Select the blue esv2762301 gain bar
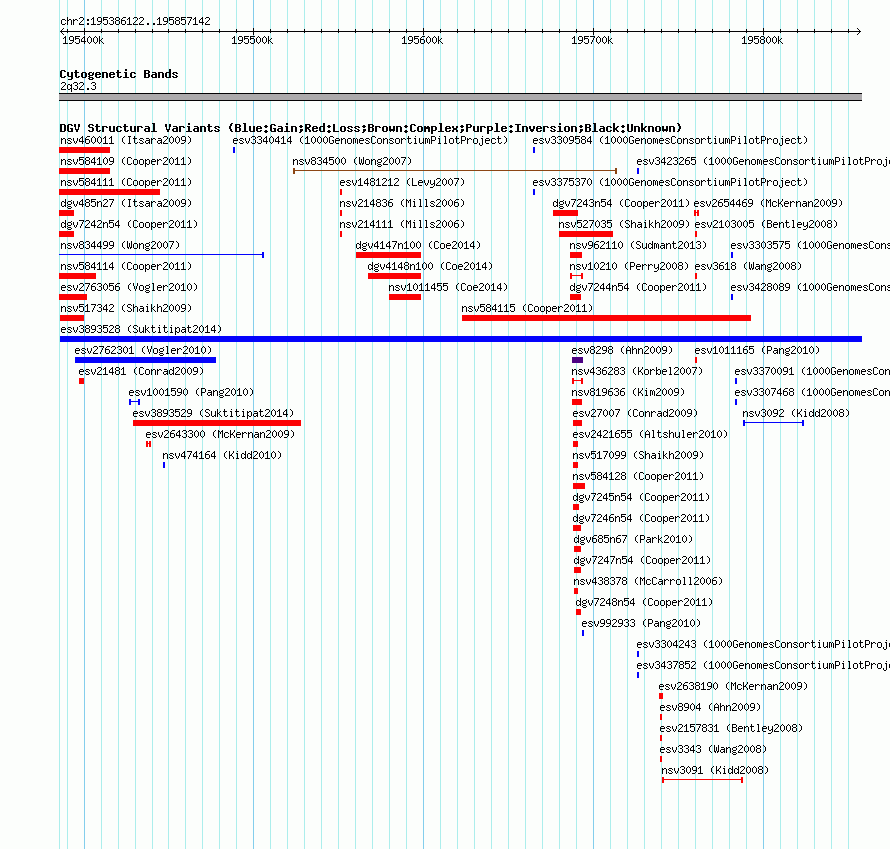Image resolution: width=890 pixels, height=849 pixels. pos(145,360)
